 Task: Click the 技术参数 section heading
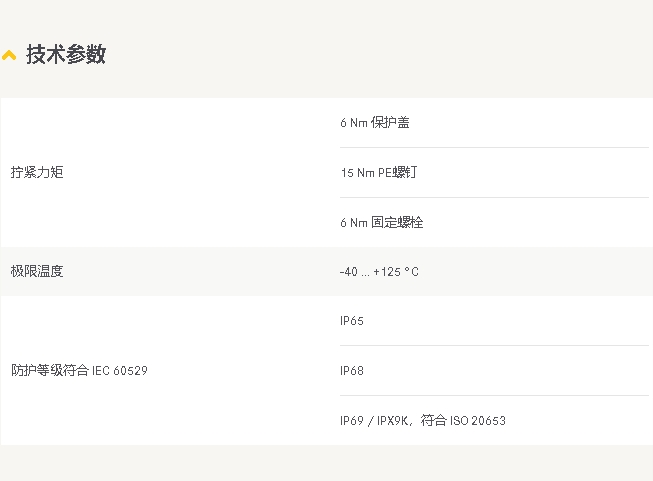[65, 55]
